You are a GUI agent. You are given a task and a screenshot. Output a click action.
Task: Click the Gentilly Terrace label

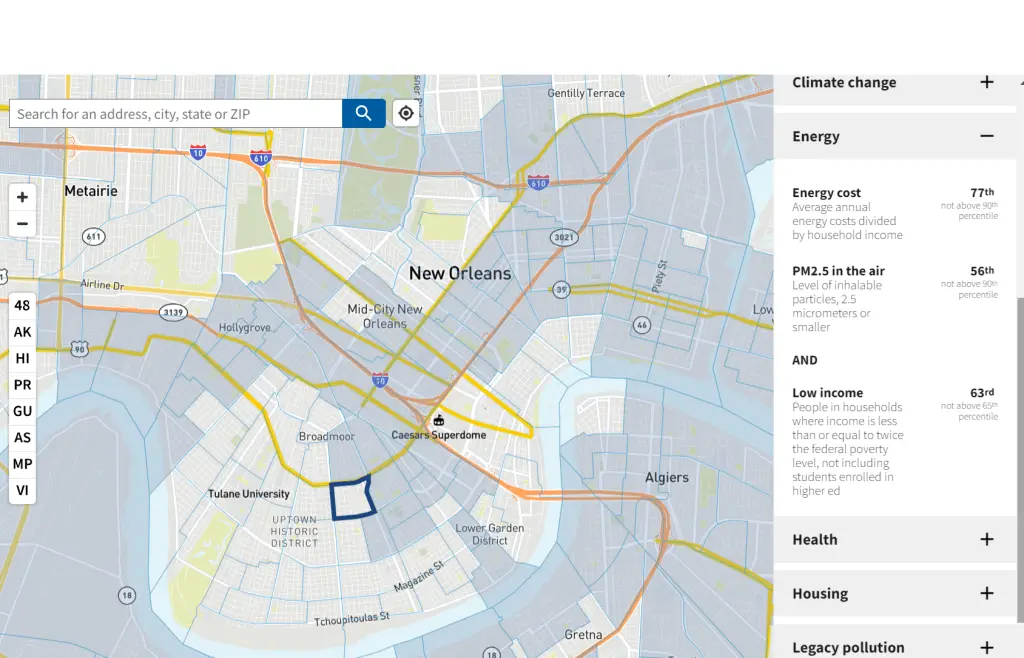[586, 93]
